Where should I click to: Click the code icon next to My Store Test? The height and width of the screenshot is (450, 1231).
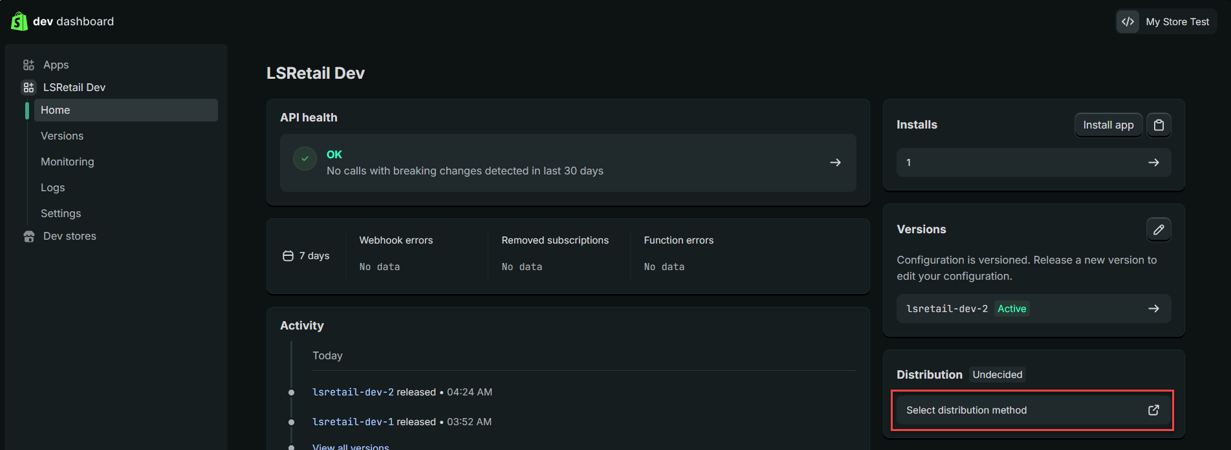[1128, 21]
